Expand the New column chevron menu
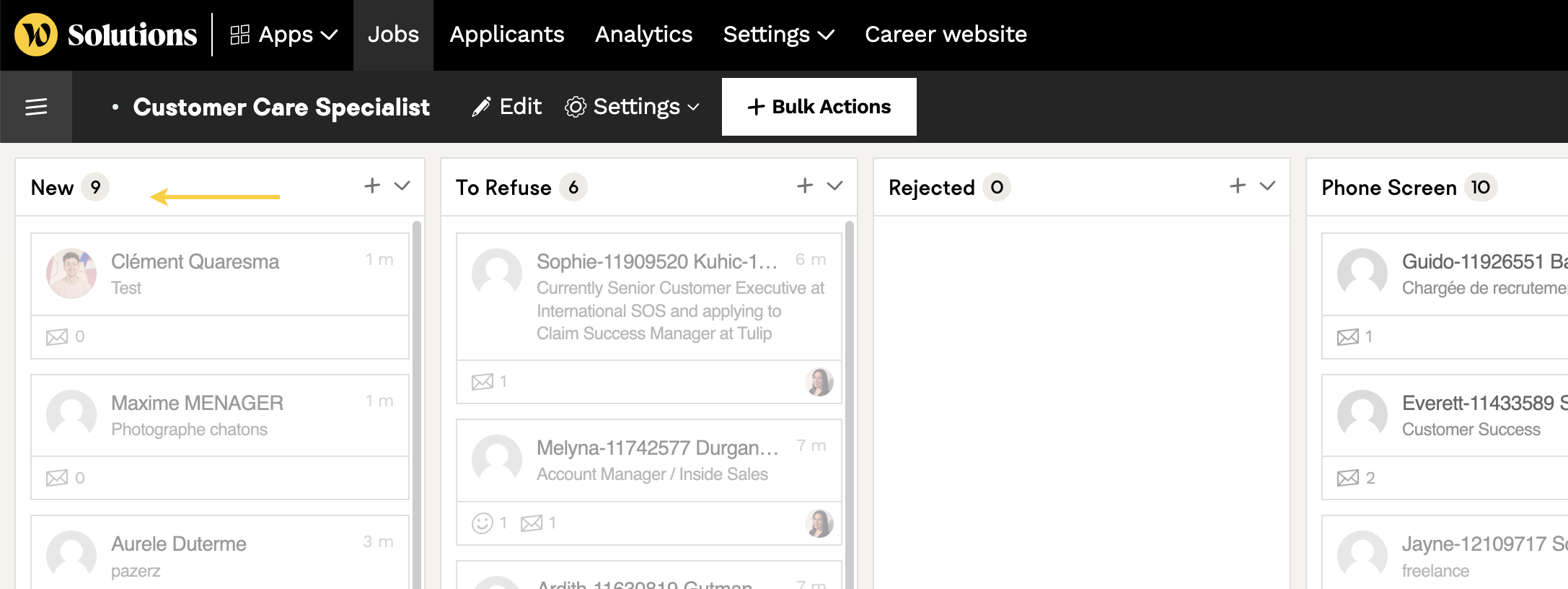 402,186
